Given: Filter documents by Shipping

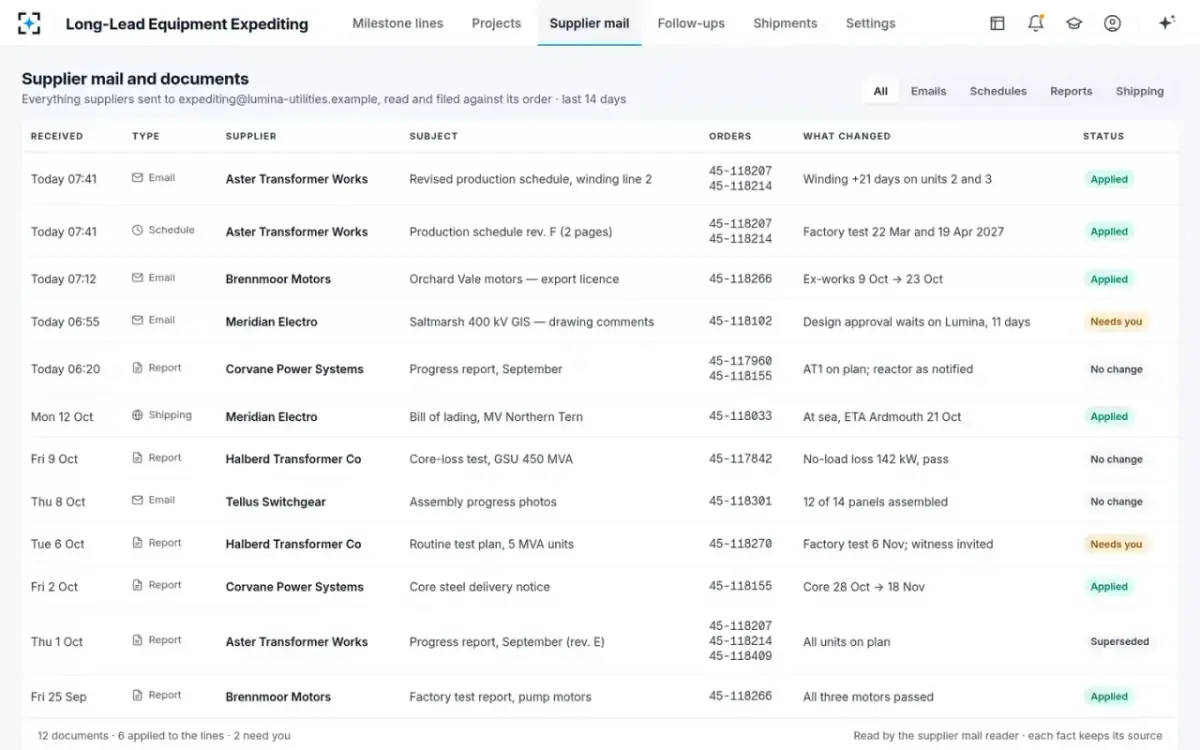Looking at the screenshot, I should pyautogui.click(x=1140, y=91).
